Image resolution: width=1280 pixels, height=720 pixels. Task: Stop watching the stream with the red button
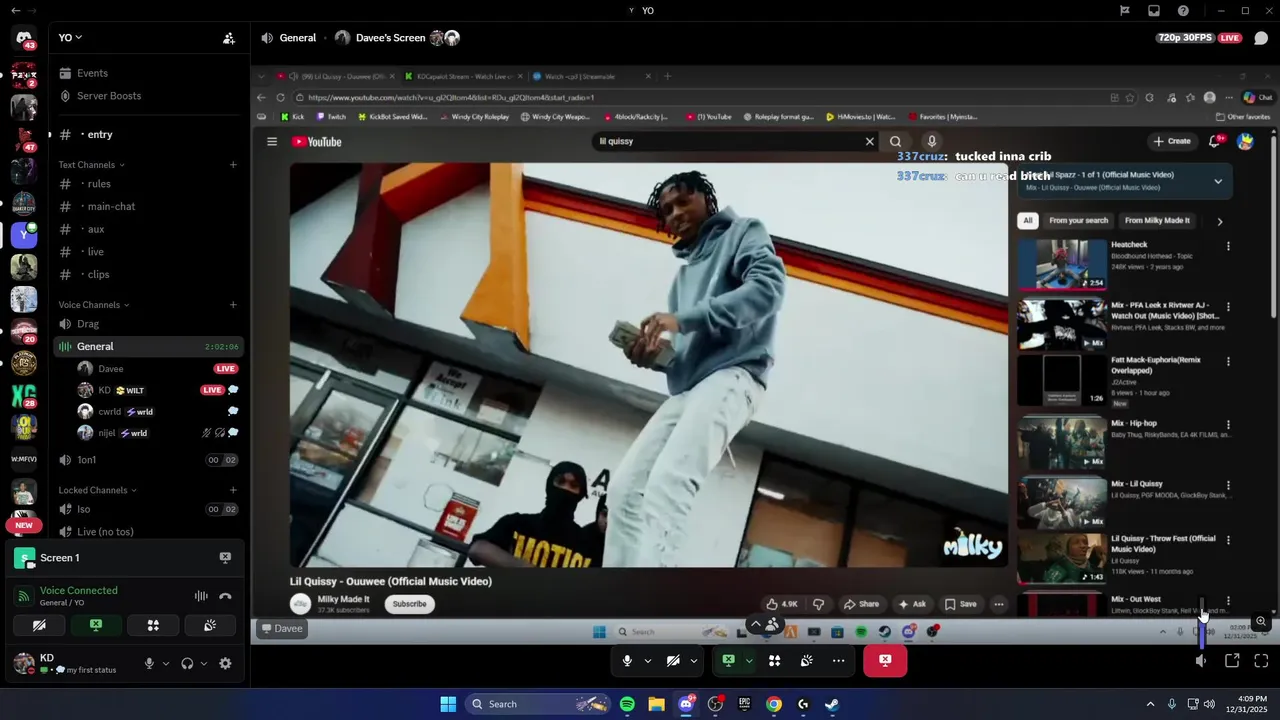coord(884,661)
